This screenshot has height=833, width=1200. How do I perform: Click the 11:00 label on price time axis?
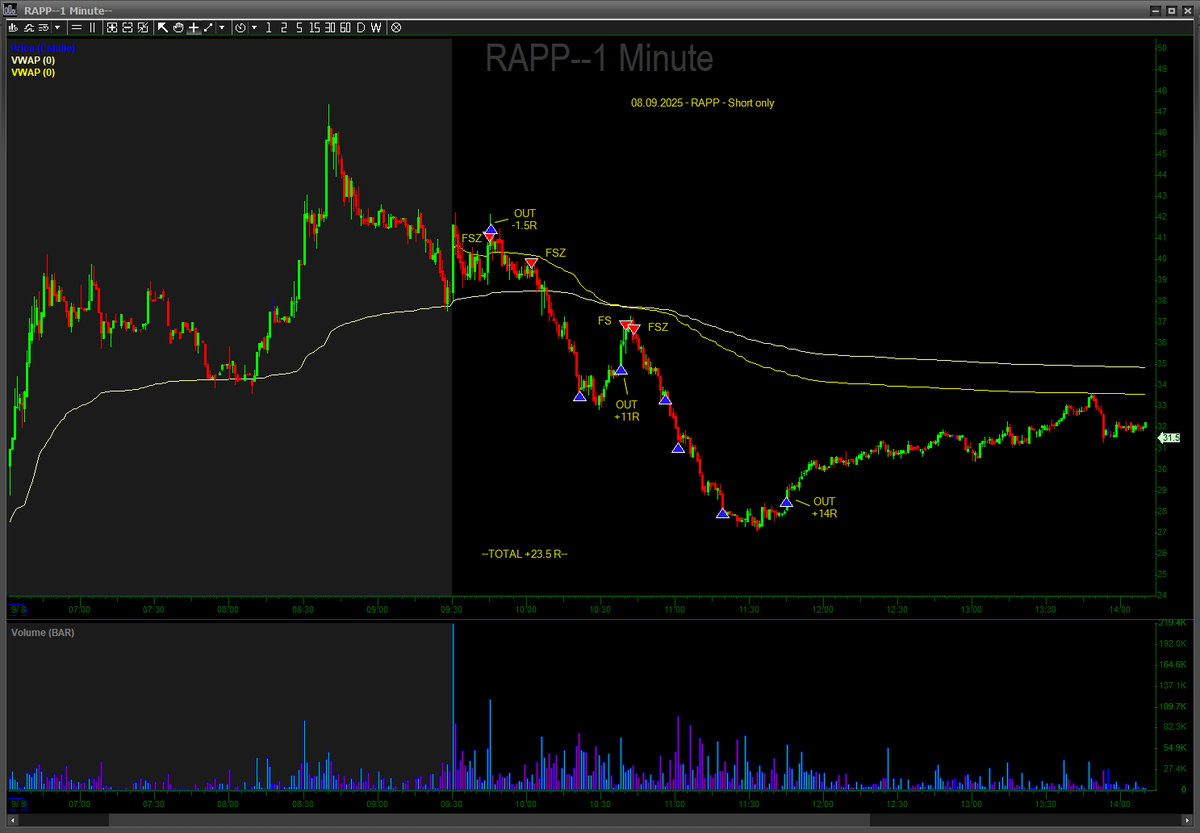[675, 608]
